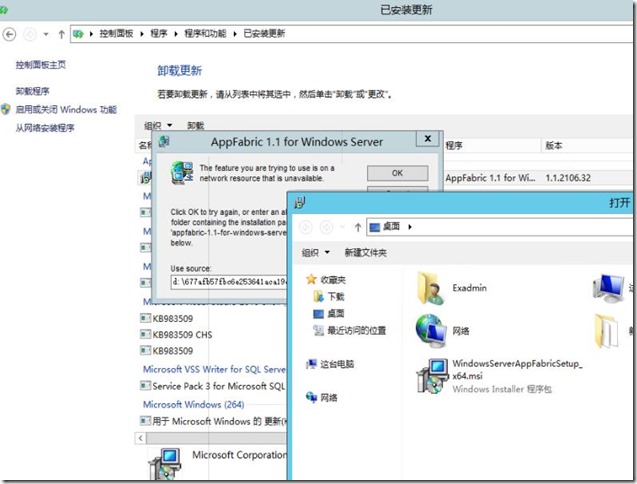The width and height of the screenshot is (637, 484).
Task: Click shield icon beside Windows features link
Action: [x=6, y=109]
